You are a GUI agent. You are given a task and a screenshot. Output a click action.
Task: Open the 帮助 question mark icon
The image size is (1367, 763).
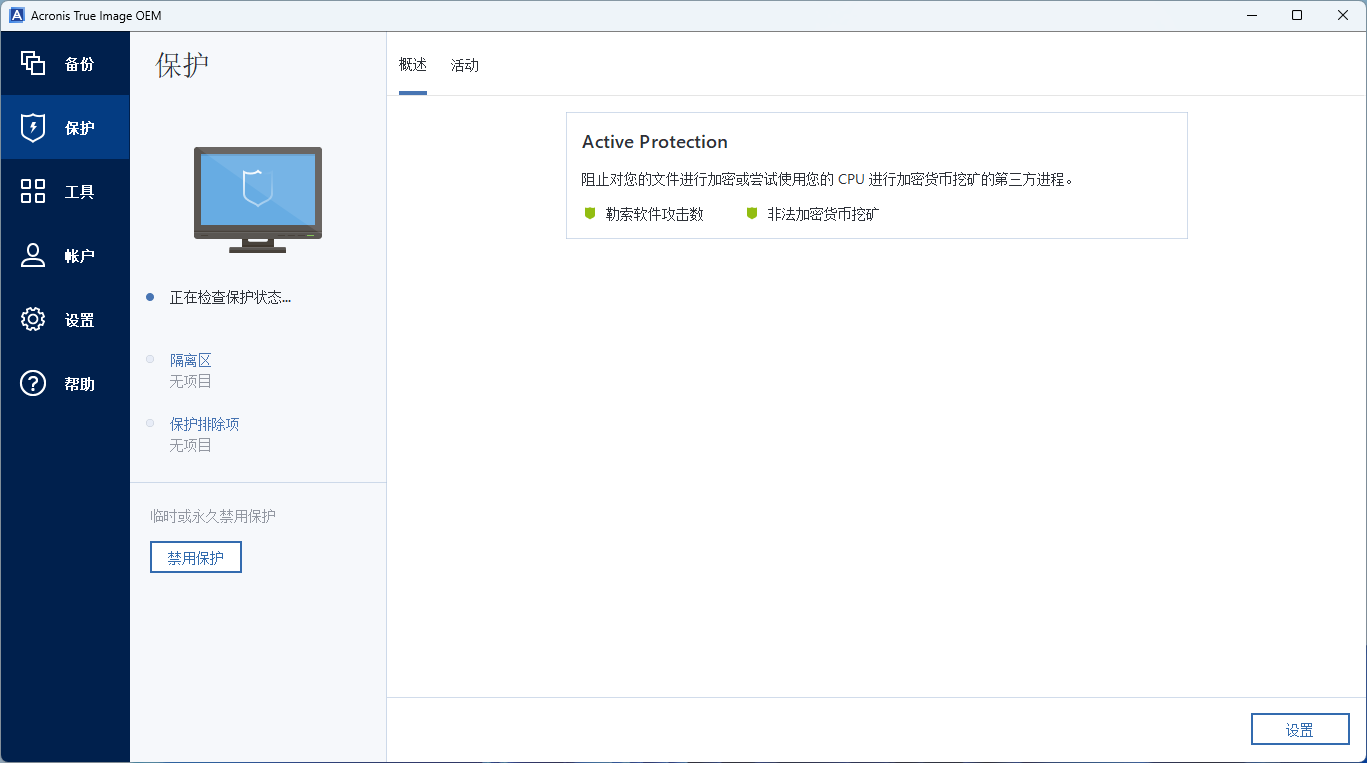33,383
